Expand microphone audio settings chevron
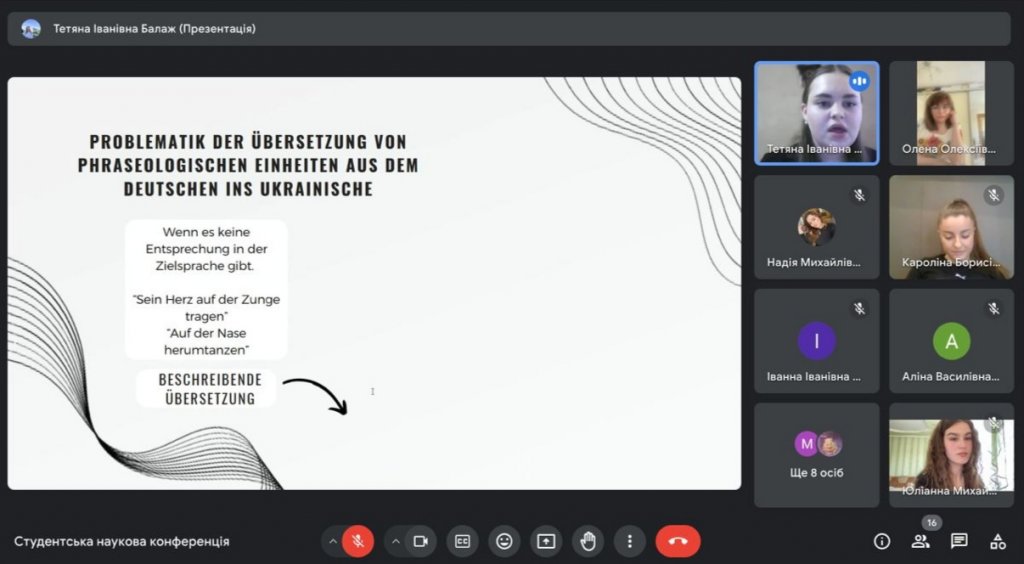 pyautogui.click(x=332, y=541)
